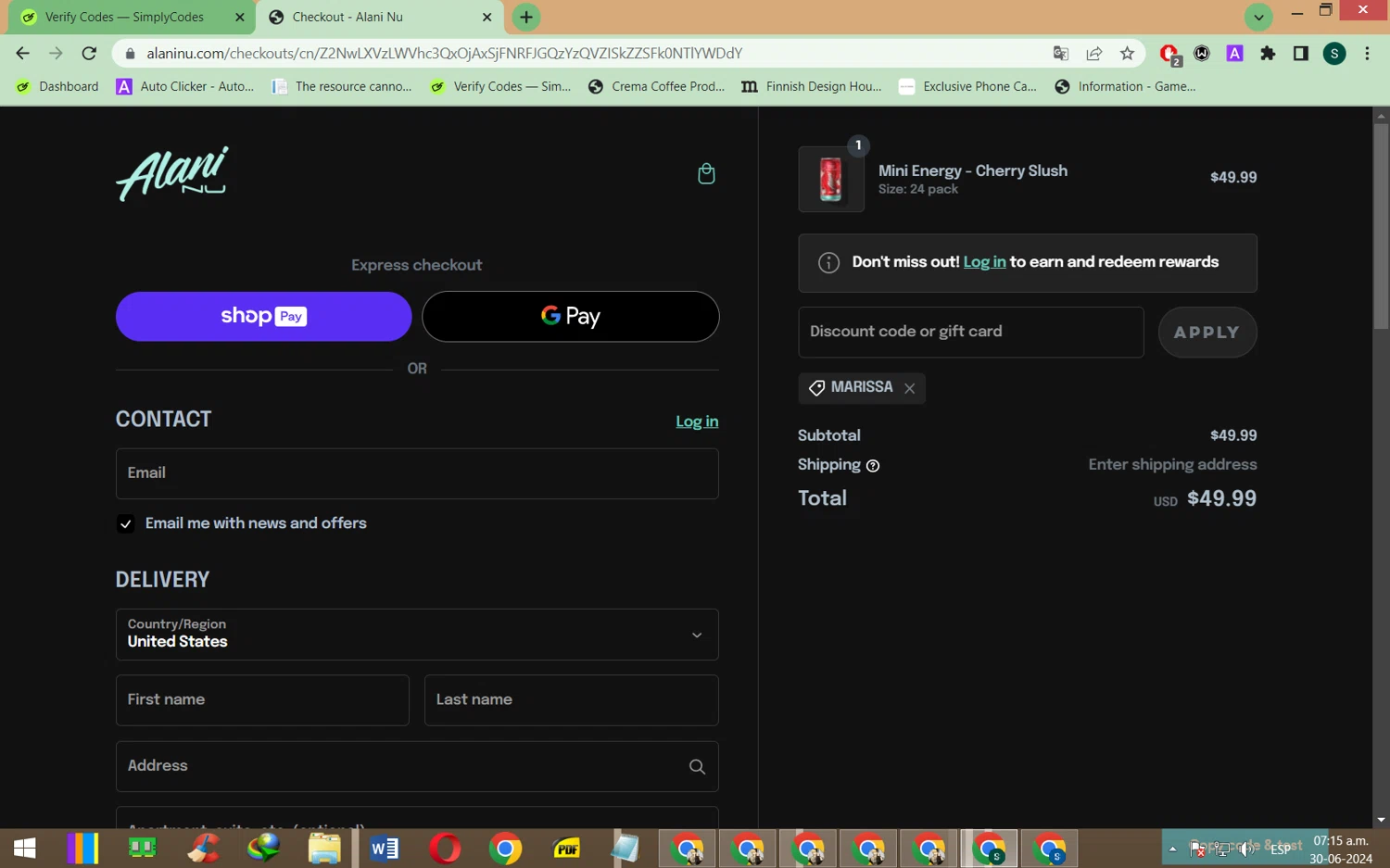Screen dimensions: 1390x868
Task: Click the red ad blocker extension icon
Action: [x=1169, y=54]
